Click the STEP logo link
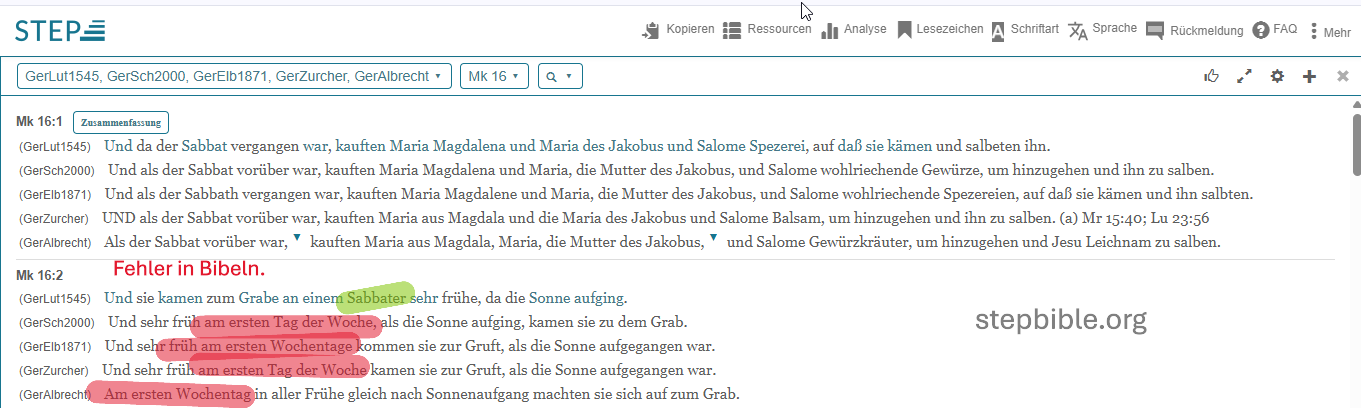This screenshot has width=1361, height=408. pyautogui.click(x=60, y=31)
